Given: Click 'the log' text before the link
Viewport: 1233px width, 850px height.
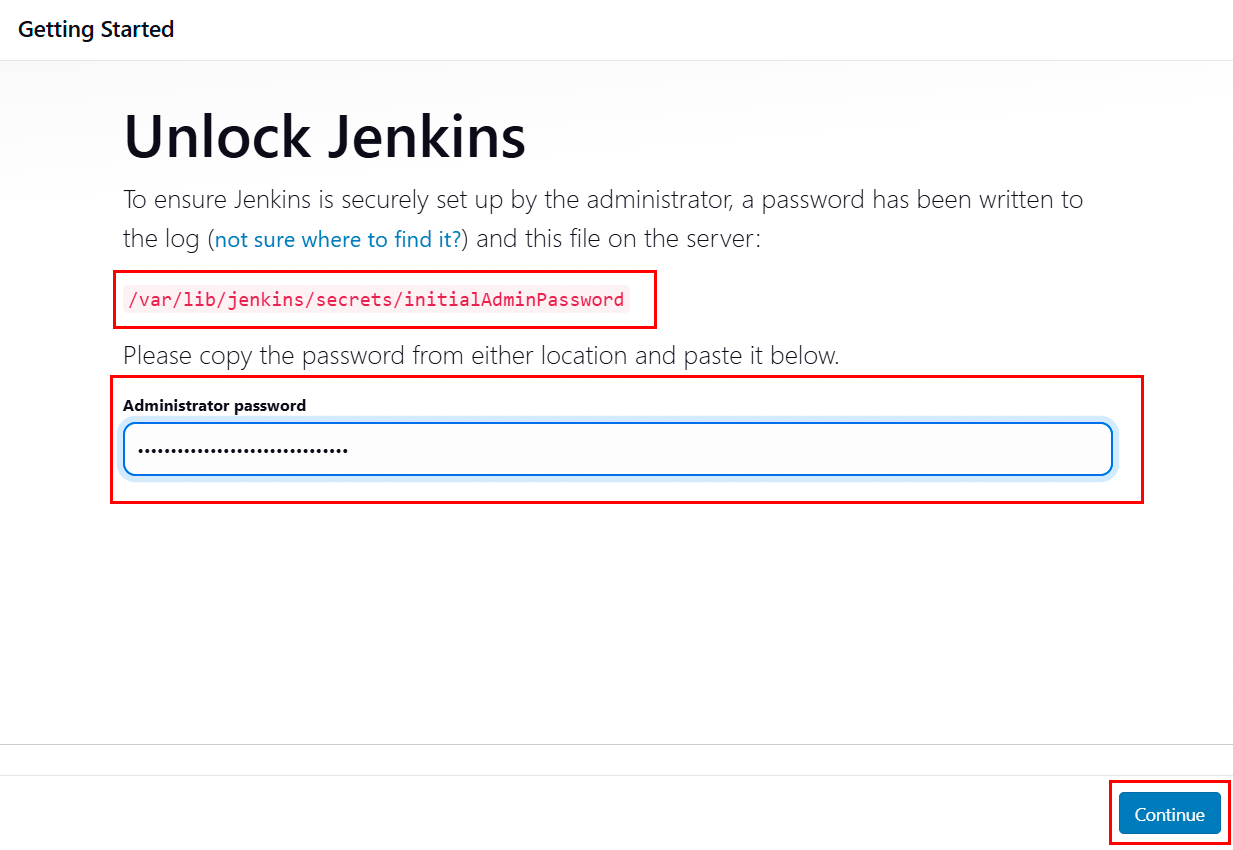Looking at the screenshot, I should (160, 240).
